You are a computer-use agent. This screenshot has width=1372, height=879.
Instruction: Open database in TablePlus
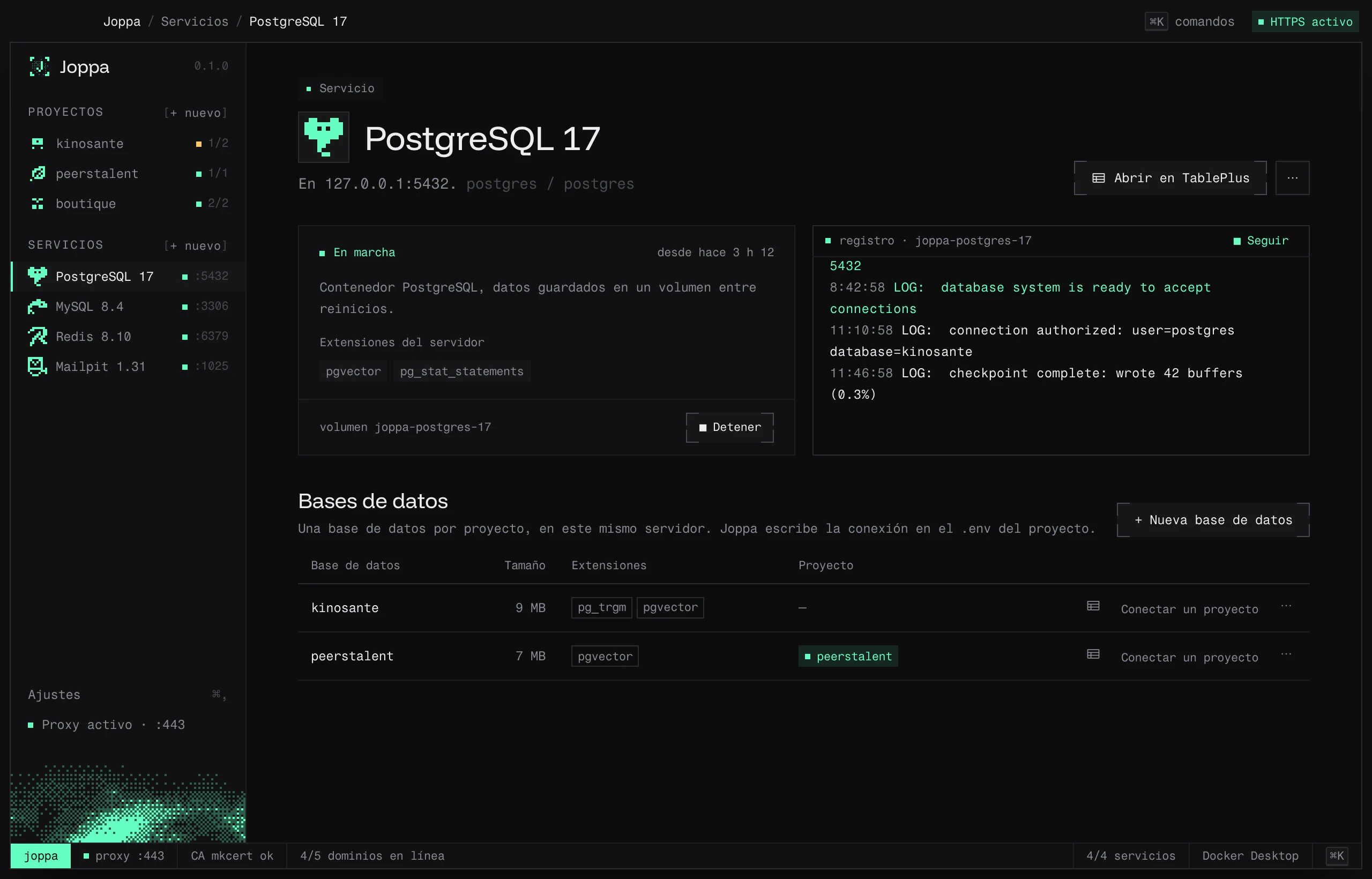(x=1170, y=178)
